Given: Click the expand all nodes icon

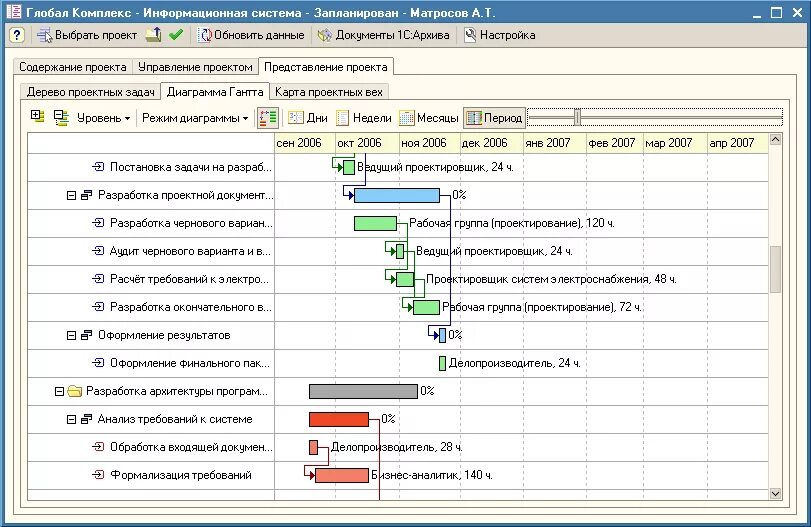Looking at the screenshot, I should pyautogui.click(x=37, y=116).
